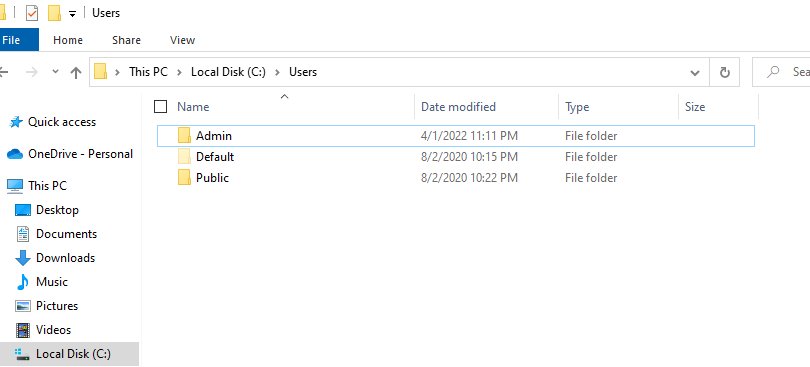
Task: Open the Share ribbon tab
Action: coord(126,40)
